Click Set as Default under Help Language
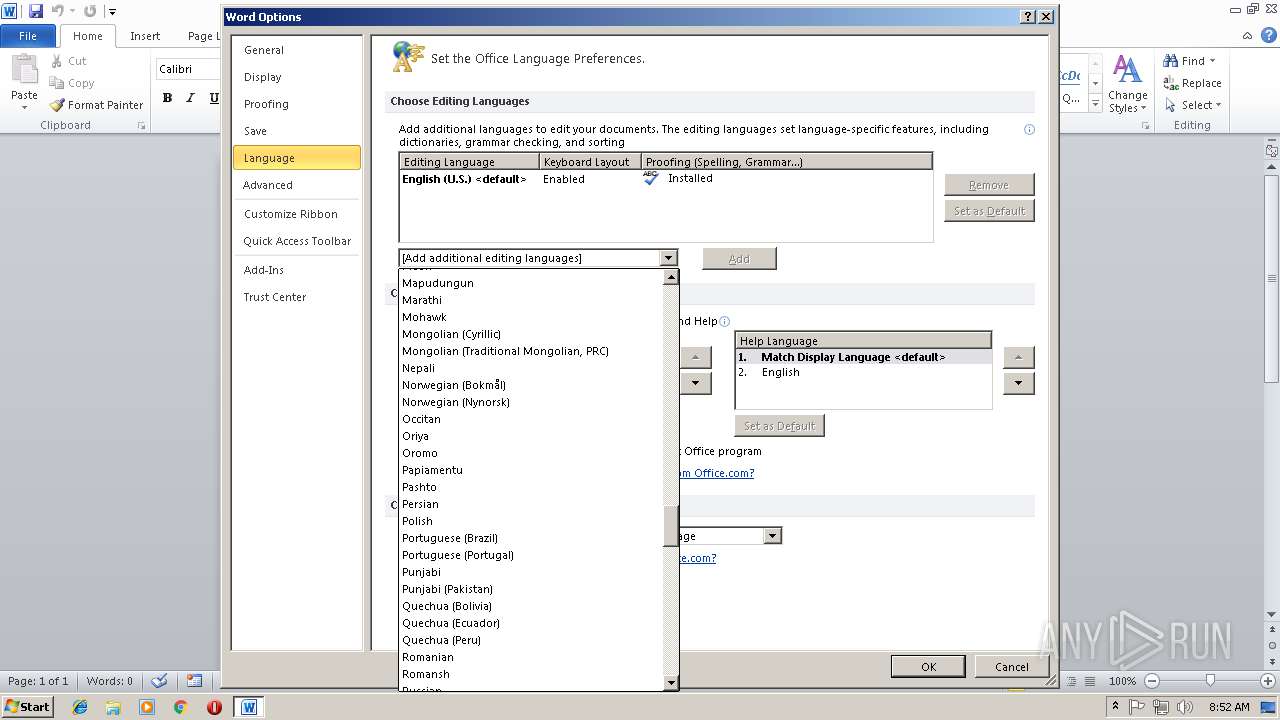This screenshot has height=720, width=1280. (779, 426)
